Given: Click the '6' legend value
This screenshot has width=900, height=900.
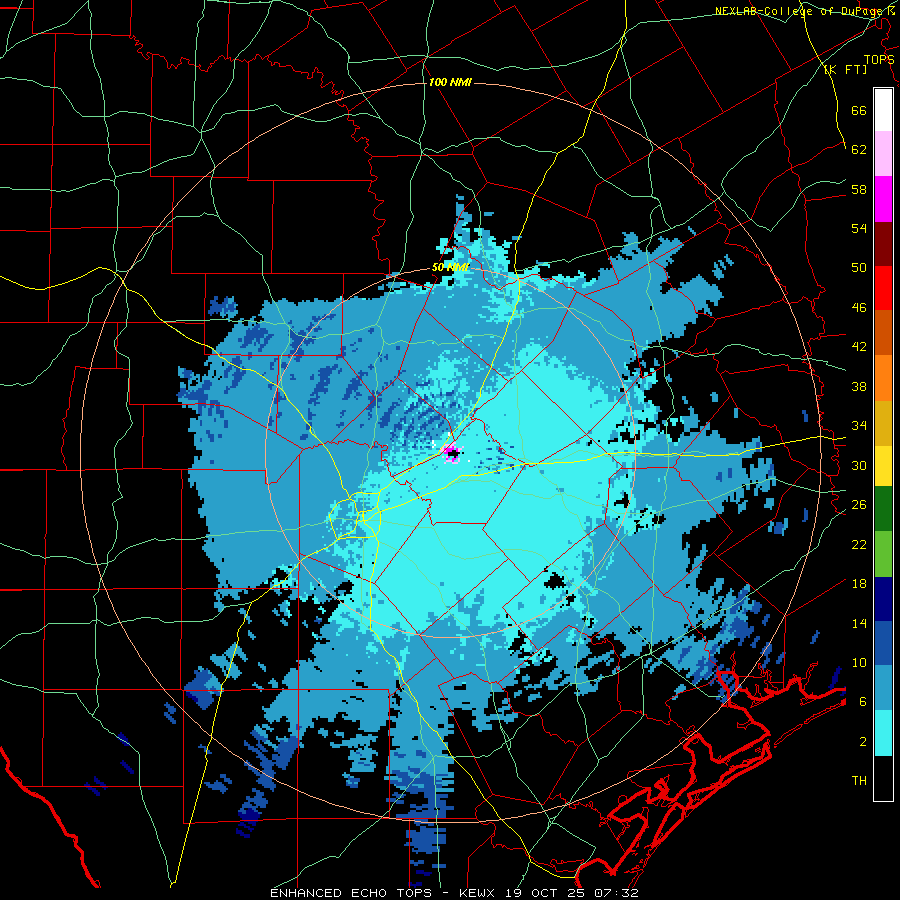Looking at the screenshot, I should pos(863,702).
